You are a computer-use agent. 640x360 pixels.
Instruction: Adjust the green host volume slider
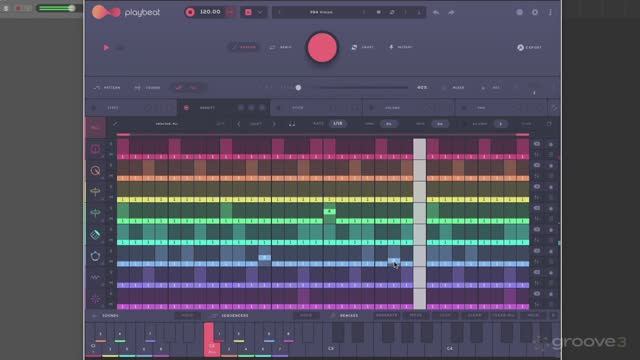[56, 8]
